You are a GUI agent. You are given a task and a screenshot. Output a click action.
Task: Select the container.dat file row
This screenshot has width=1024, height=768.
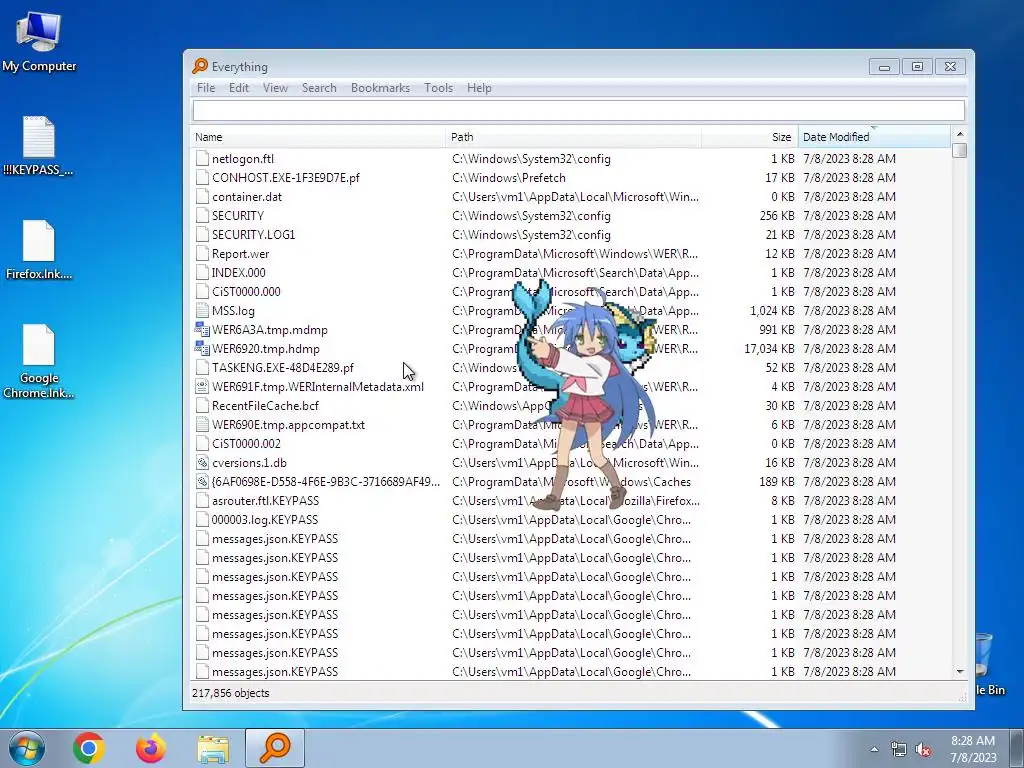pyautogui.click(x=571, y=197)
